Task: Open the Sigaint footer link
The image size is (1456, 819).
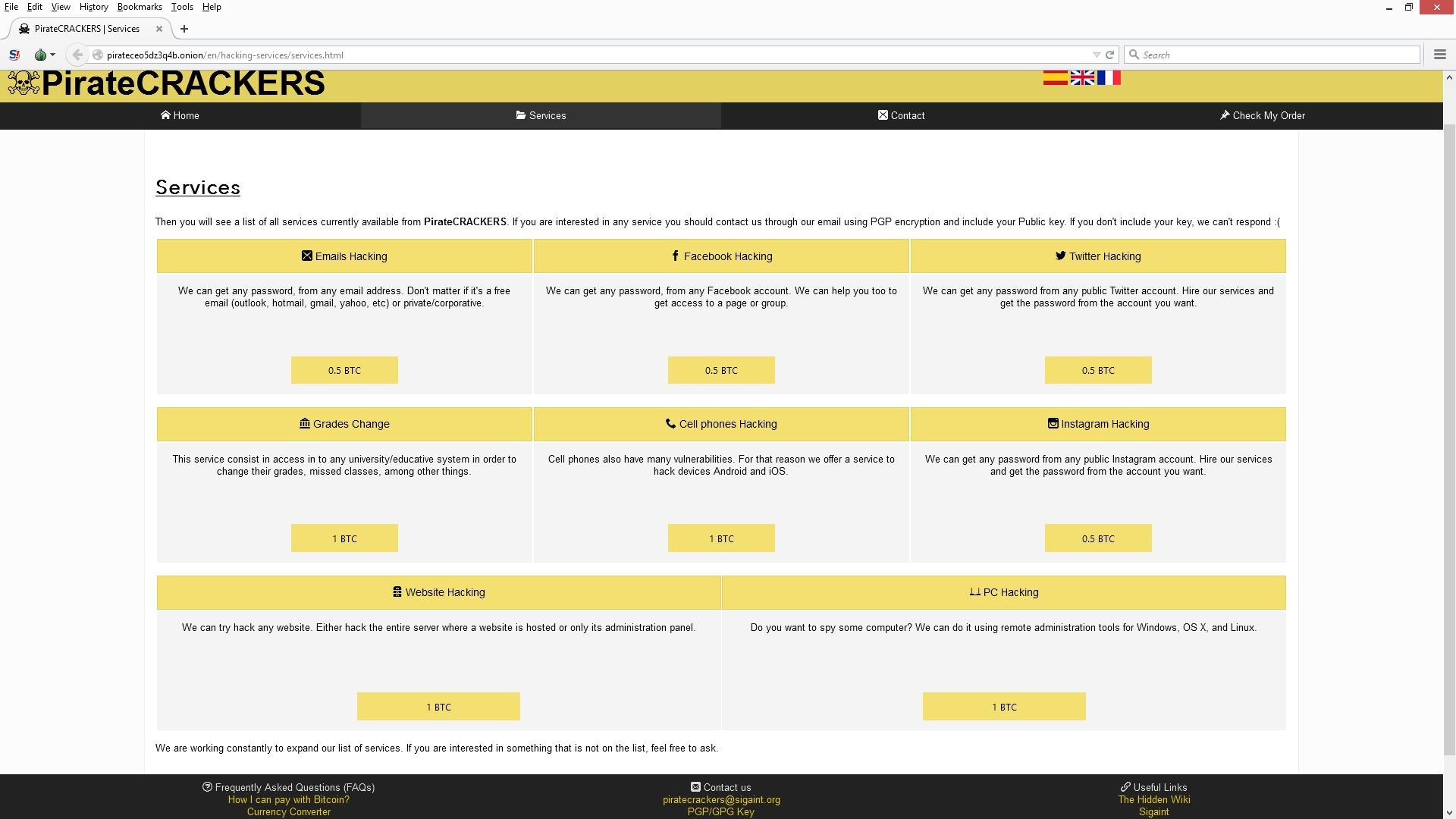Action: coord(1154,811)
